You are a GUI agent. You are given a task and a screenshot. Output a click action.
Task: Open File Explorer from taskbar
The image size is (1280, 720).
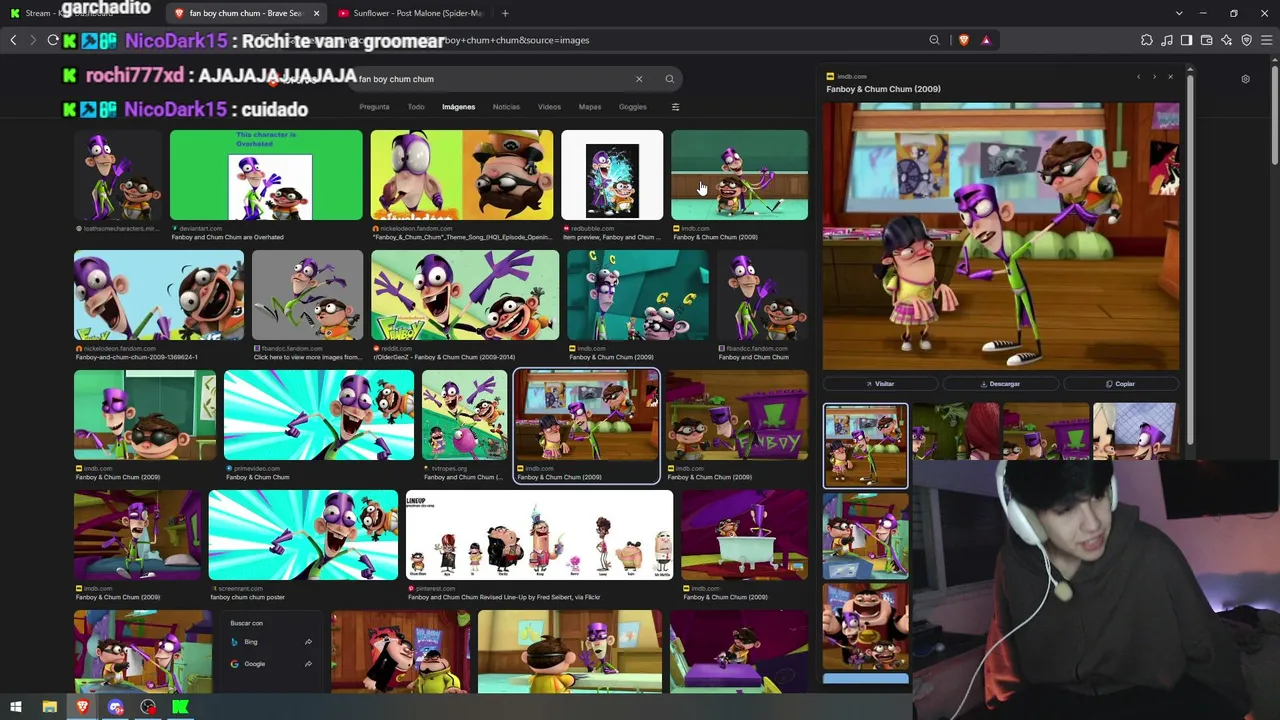pyautogui.click(x=49, y=707)
